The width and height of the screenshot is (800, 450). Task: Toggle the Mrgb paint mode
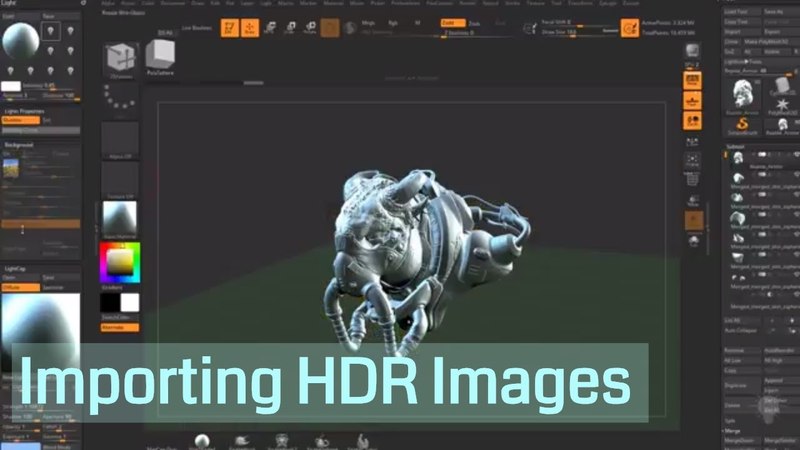click(x=368, y=23)
